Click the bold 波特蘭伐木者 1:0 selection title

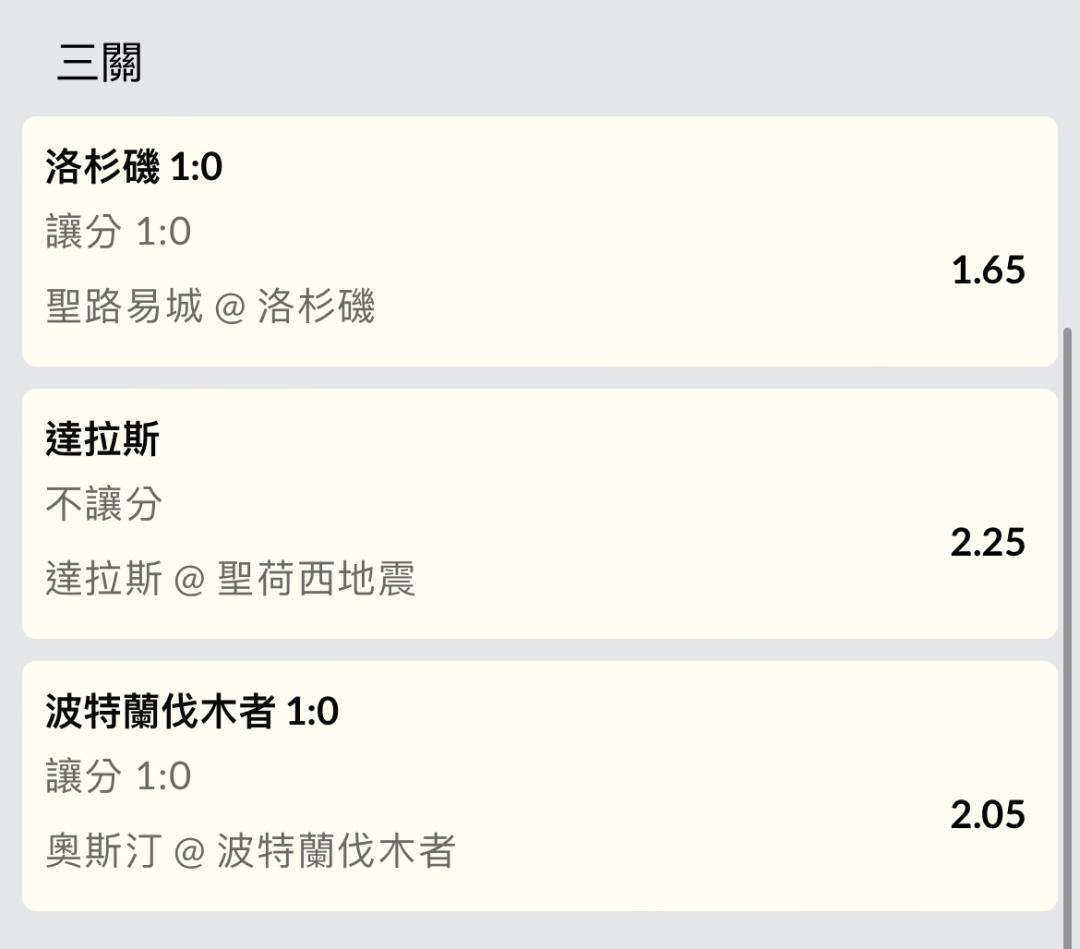point(191,711)
